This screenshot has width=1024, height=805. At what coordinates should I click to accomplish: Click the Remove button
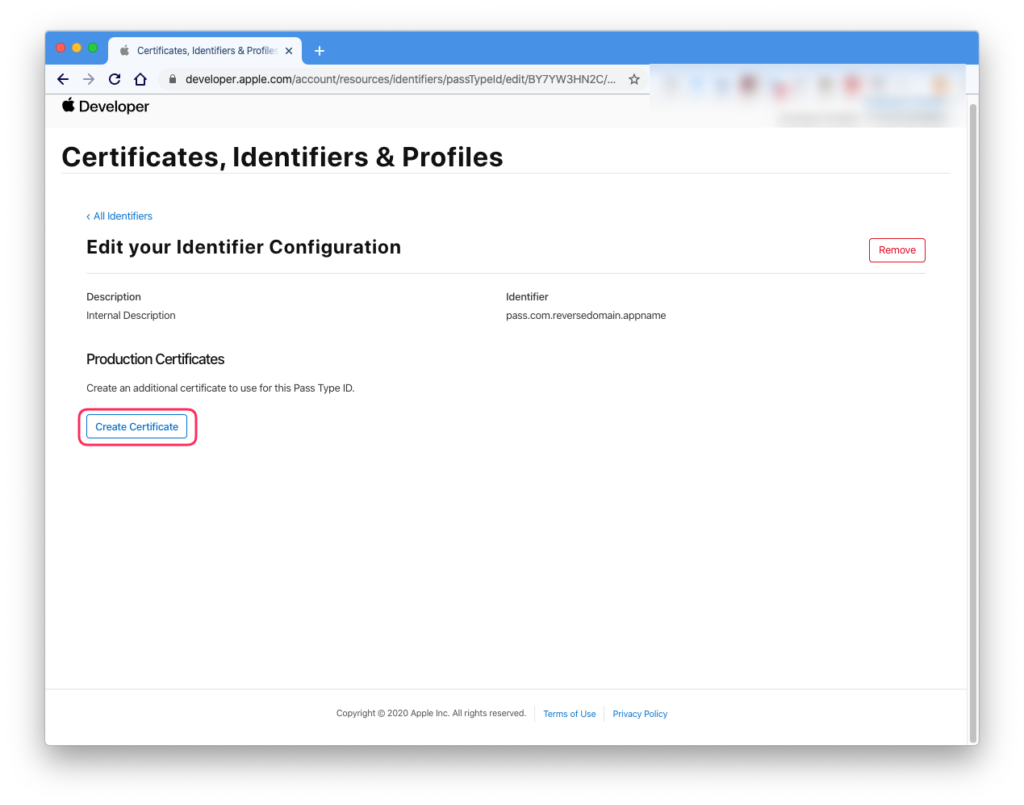coord(897,250)
